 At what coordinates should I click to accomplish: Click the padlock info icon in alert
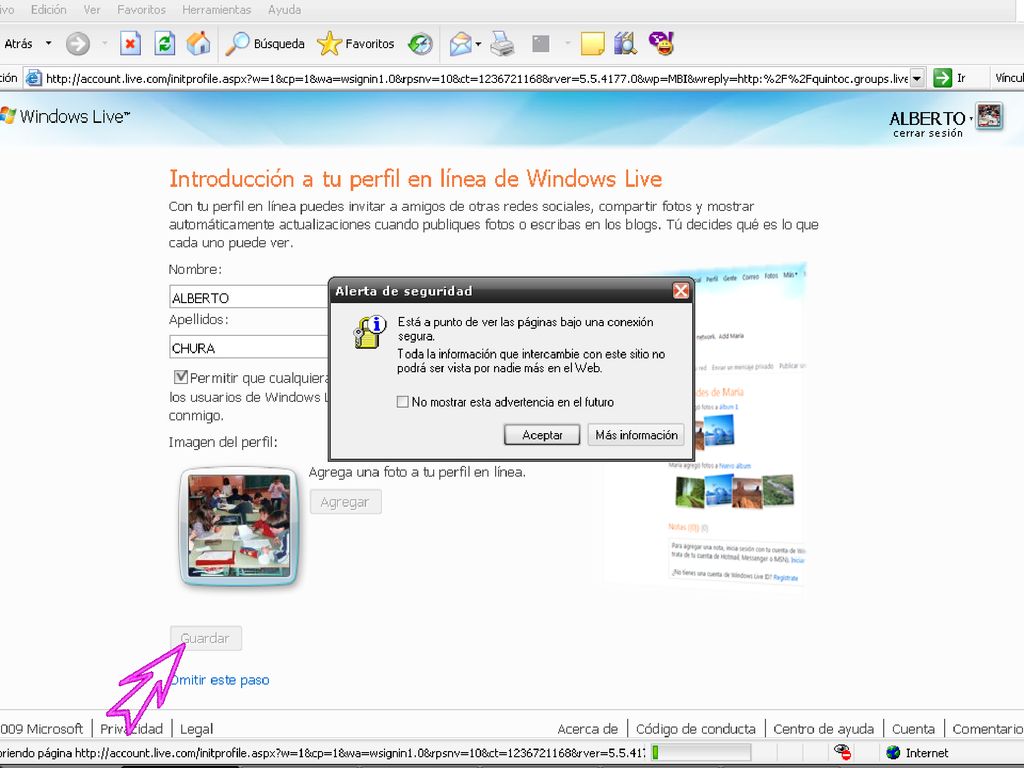[370, 332]
